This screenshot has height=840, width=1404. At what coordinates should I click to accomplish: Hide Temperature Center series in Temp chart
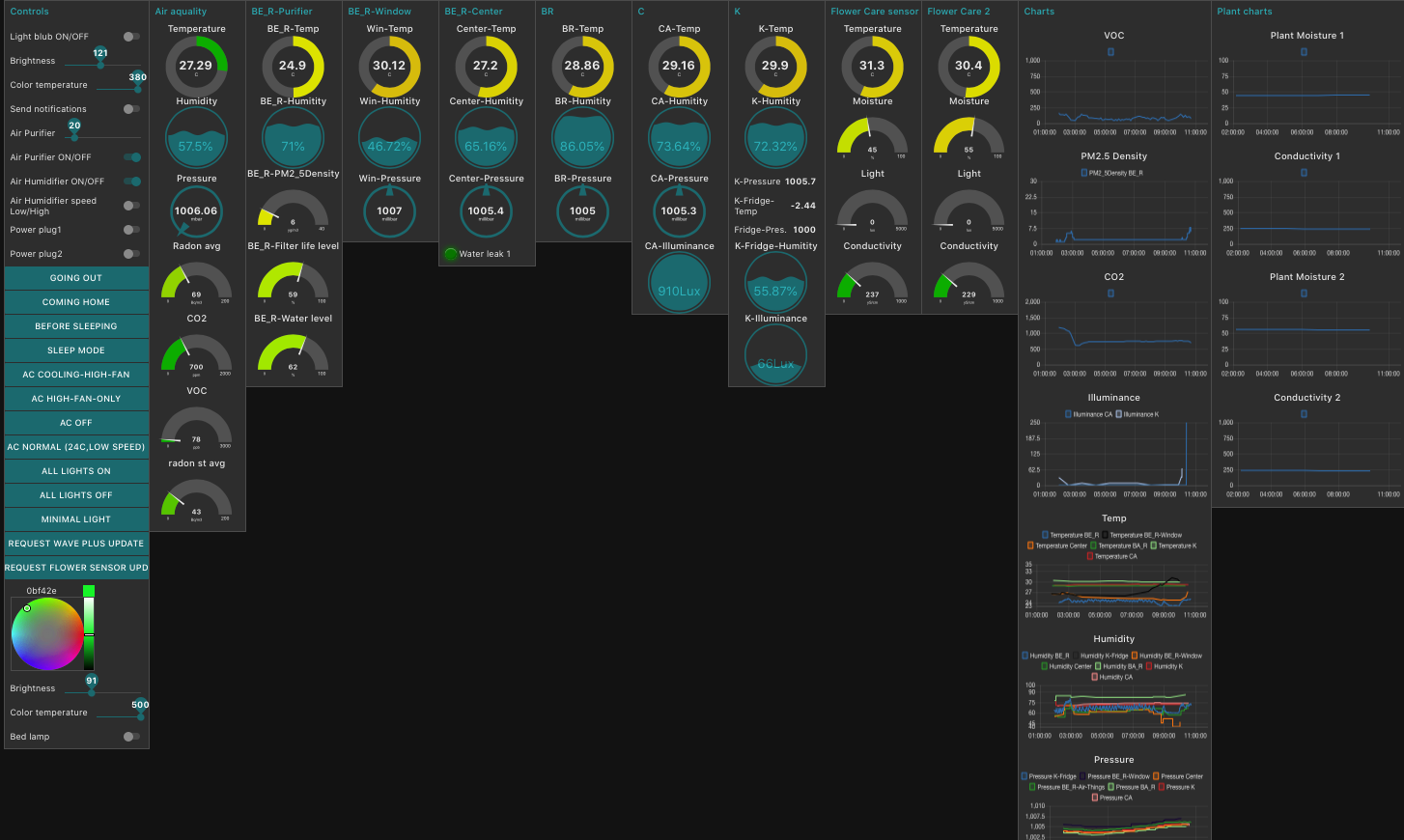point(1056,546)
